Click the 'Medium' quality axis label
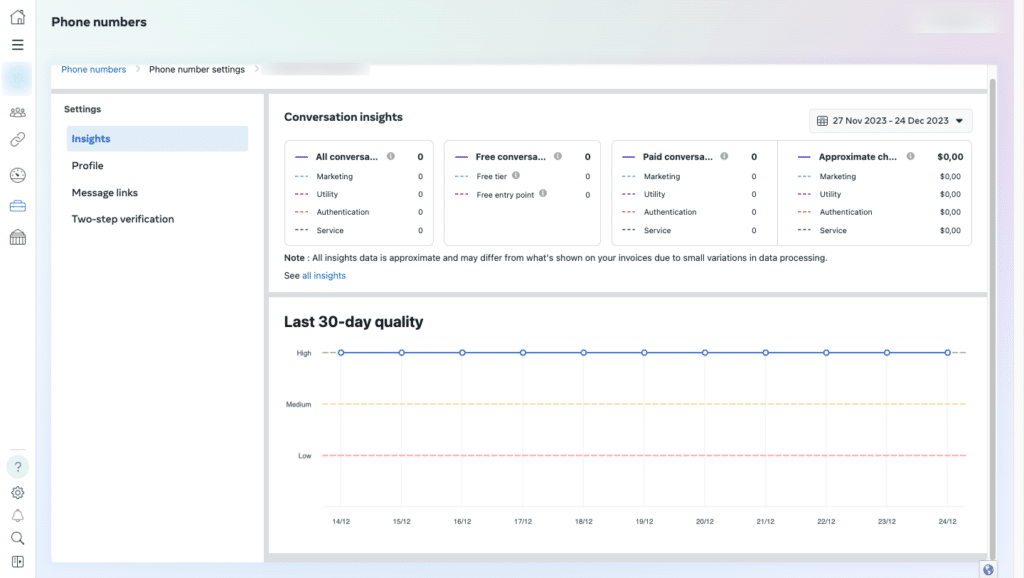Viewport: 1024px width, 578px height. pyautogui.click(x=298, y=404)
